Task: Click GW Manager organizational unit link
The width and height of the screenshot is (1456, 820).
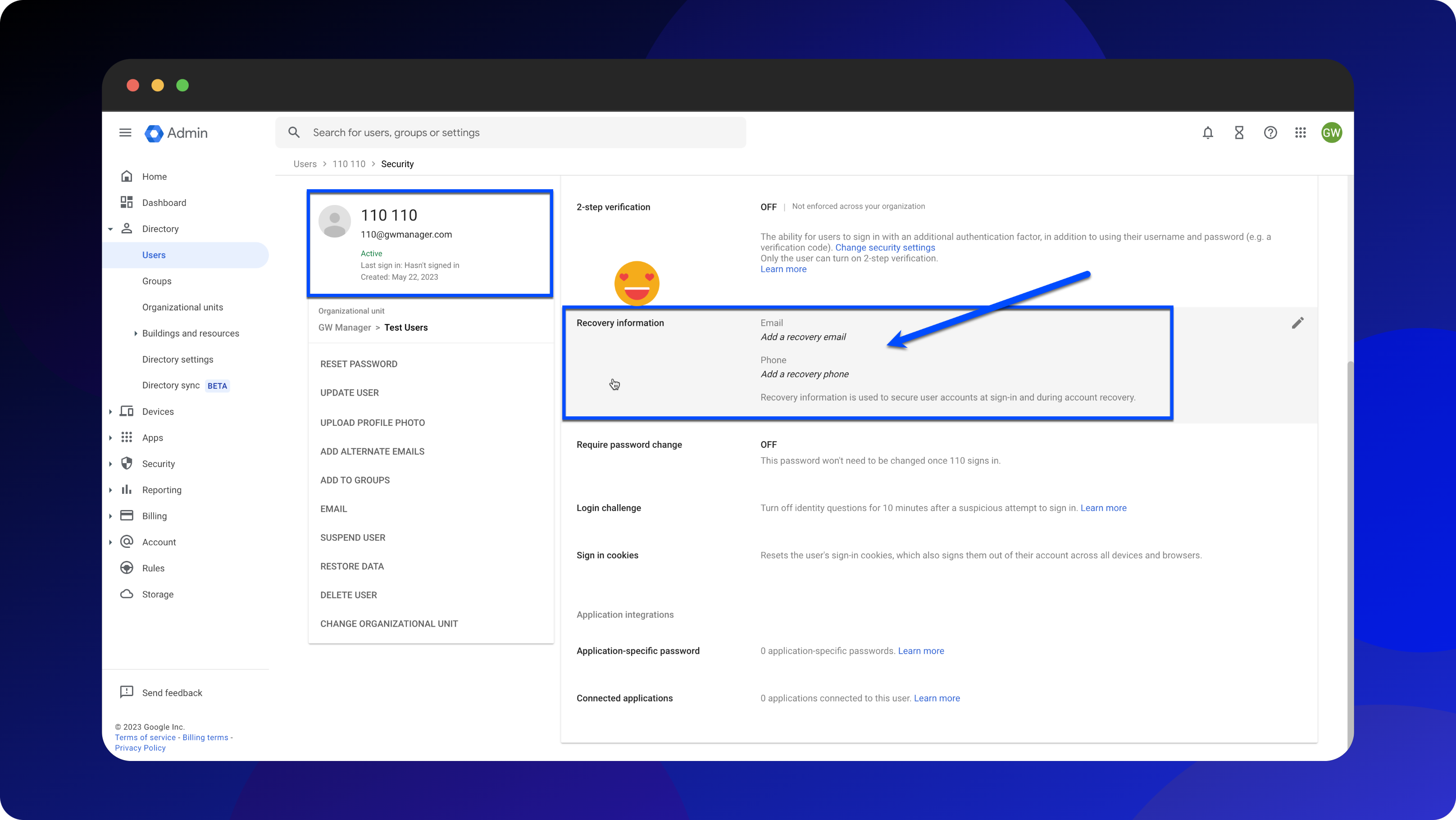Action: pos(344,328)
